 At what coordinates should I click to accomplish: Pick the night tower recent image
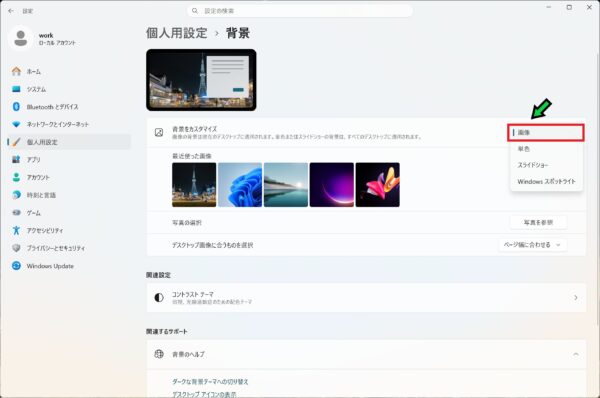[194, 185]
